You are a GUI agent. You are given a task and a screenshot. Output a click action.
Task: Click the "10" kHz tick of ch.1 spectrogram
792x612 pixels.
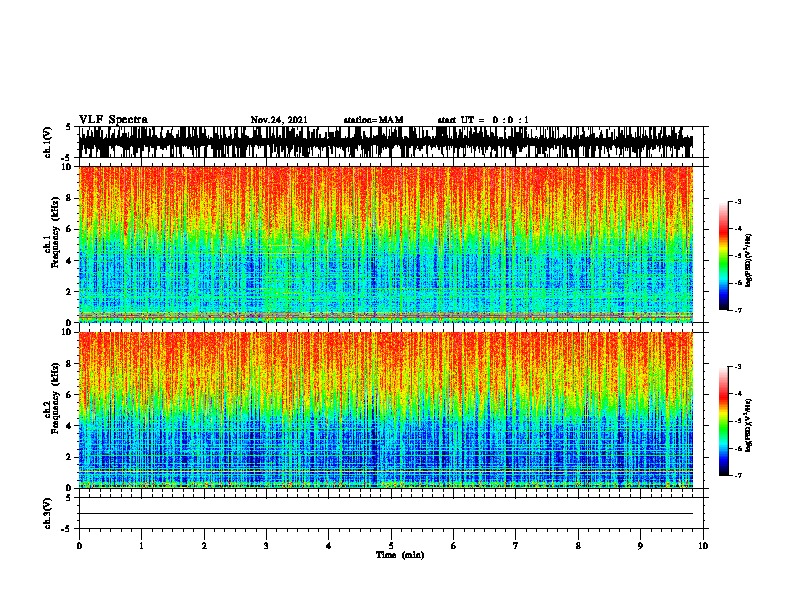point(67,167)
